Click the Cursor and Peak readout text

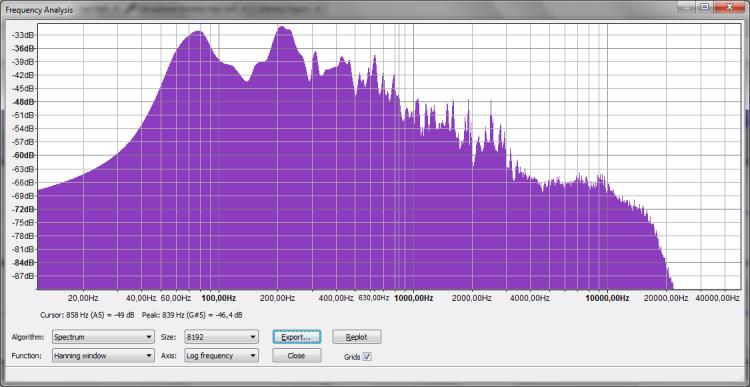pos(142,315)
